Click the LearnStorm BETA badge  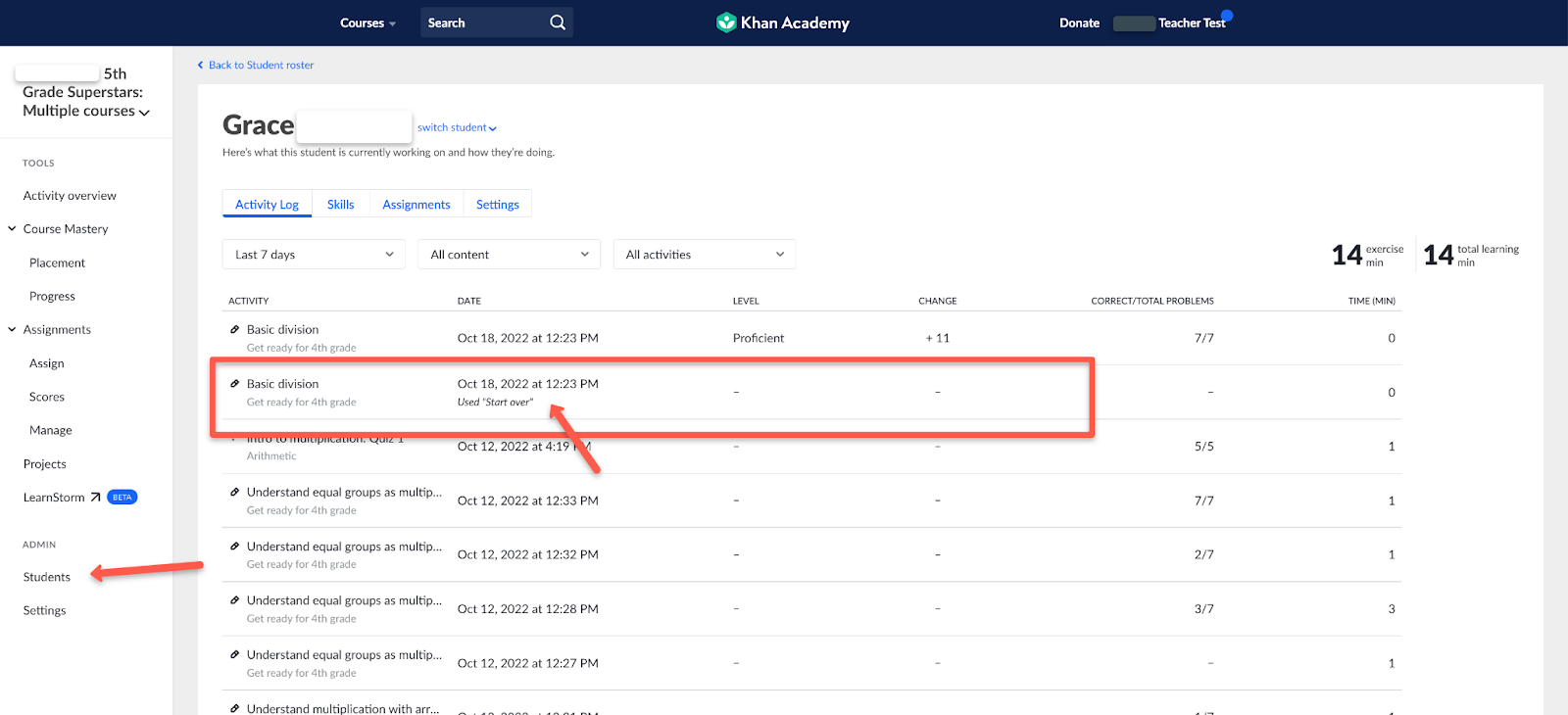[x=122, y=498]
